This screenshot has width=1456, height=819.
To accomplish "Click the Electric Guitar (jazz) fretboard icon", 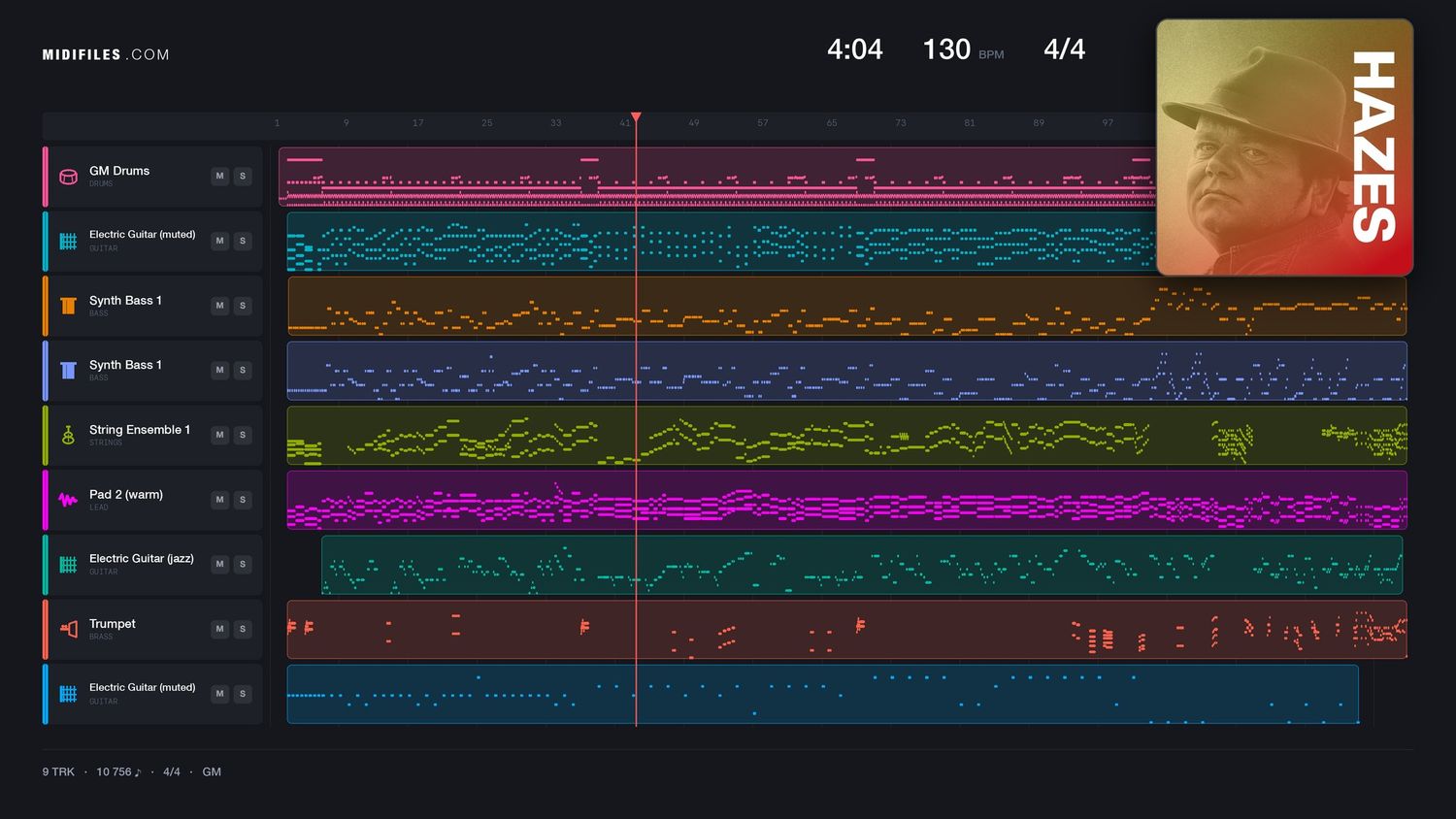I will (x=68, y=565).
